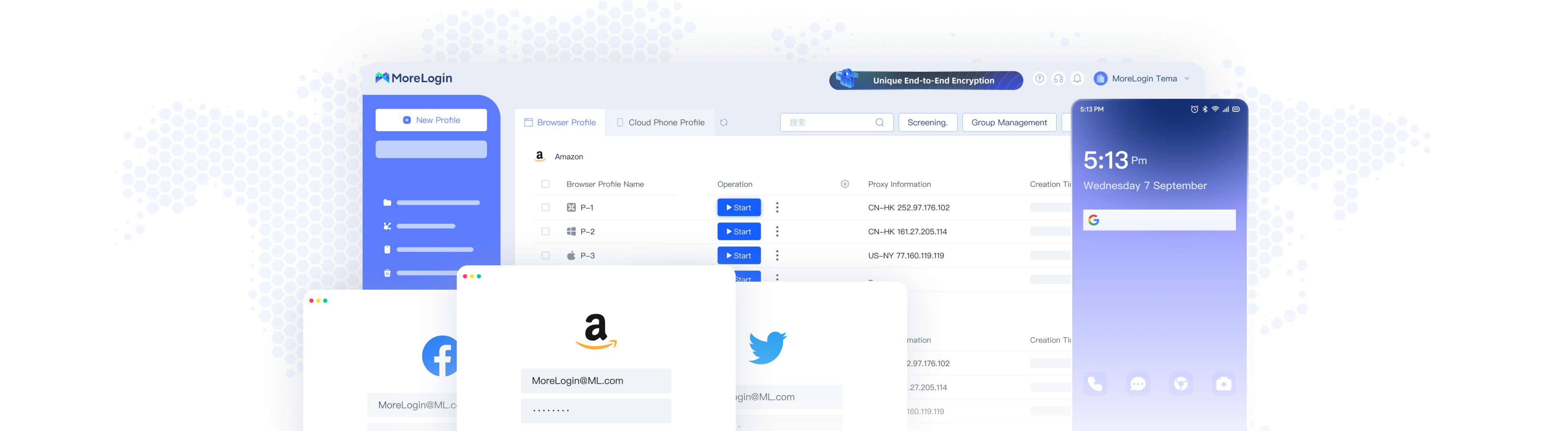The height and width of the screenshot is (431, 1568).
Task: Click the Facebook window email field
Action: [412, 405]
